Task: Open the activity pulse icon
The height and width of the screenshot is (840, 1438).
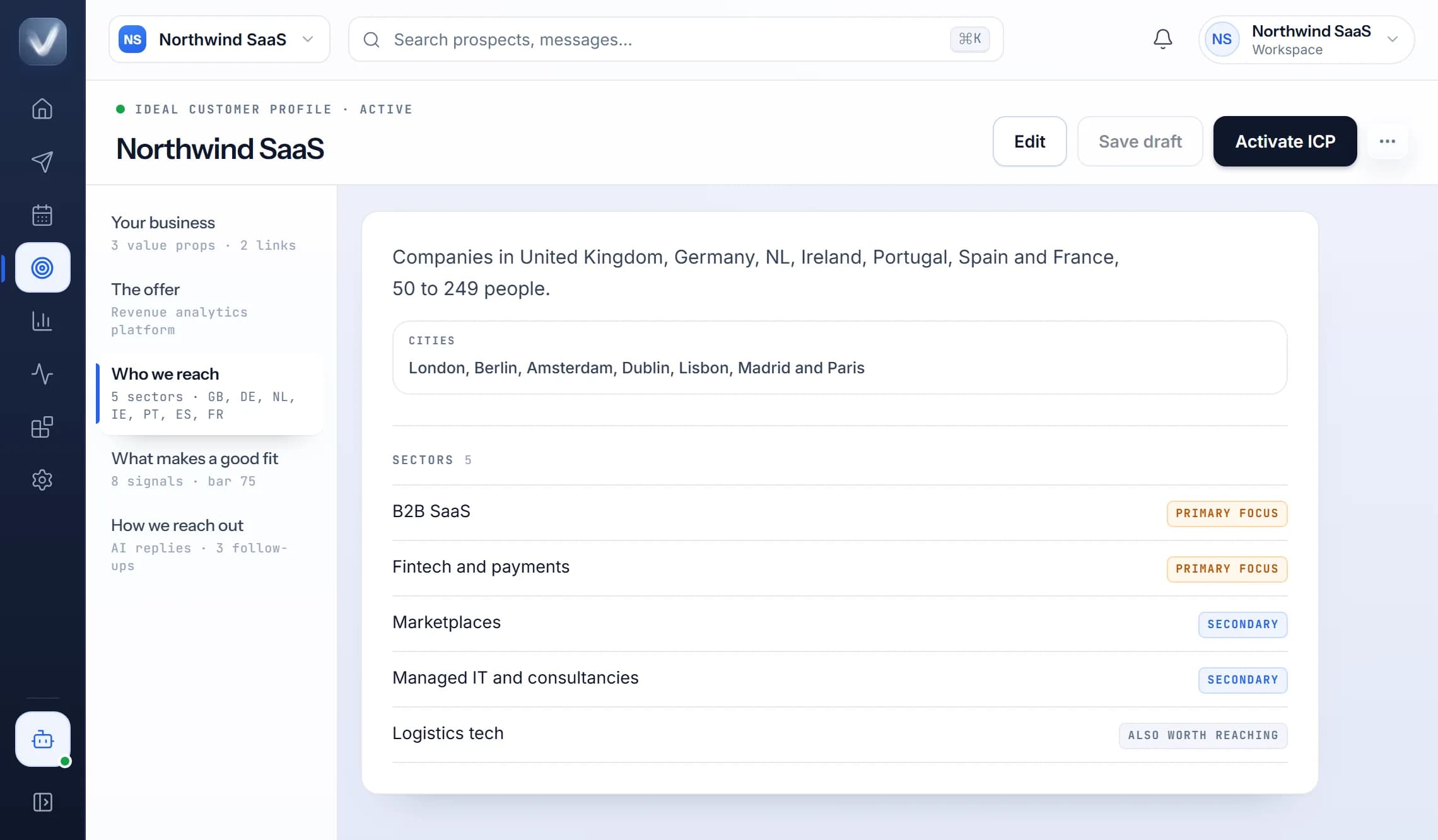Action: point(42,374)
